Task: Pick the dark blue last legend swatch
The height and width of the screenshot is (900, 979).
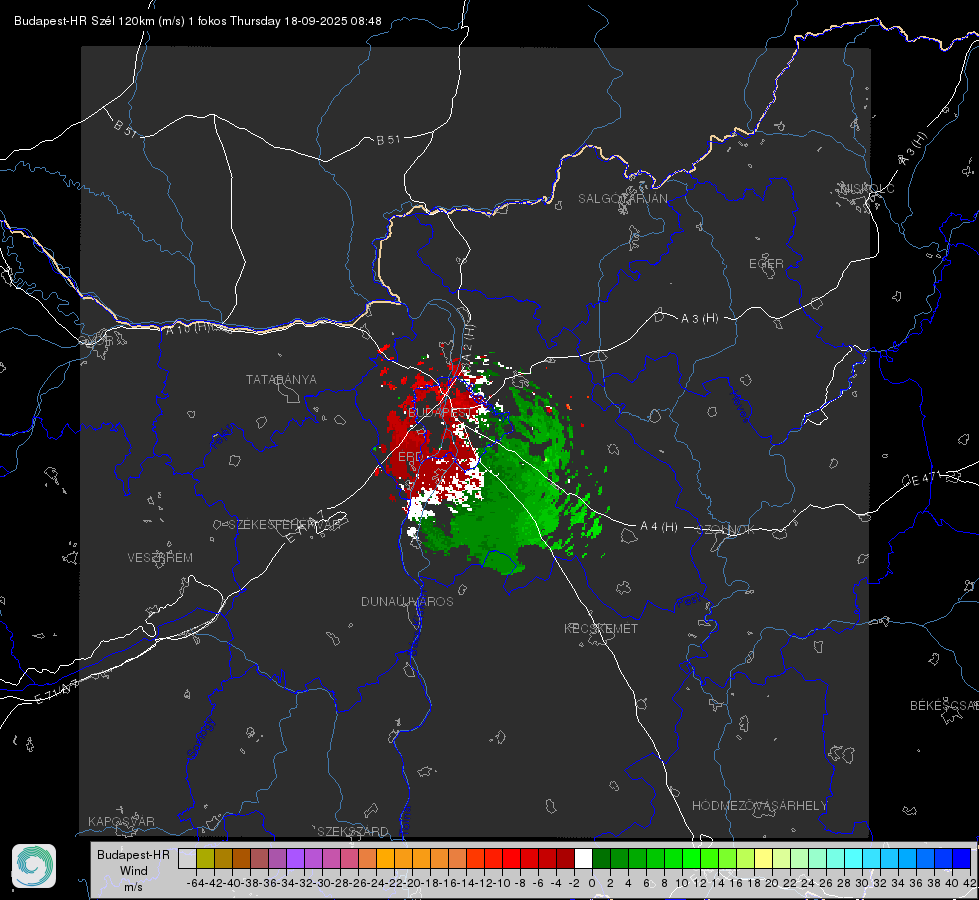Action: coord(962,858)
